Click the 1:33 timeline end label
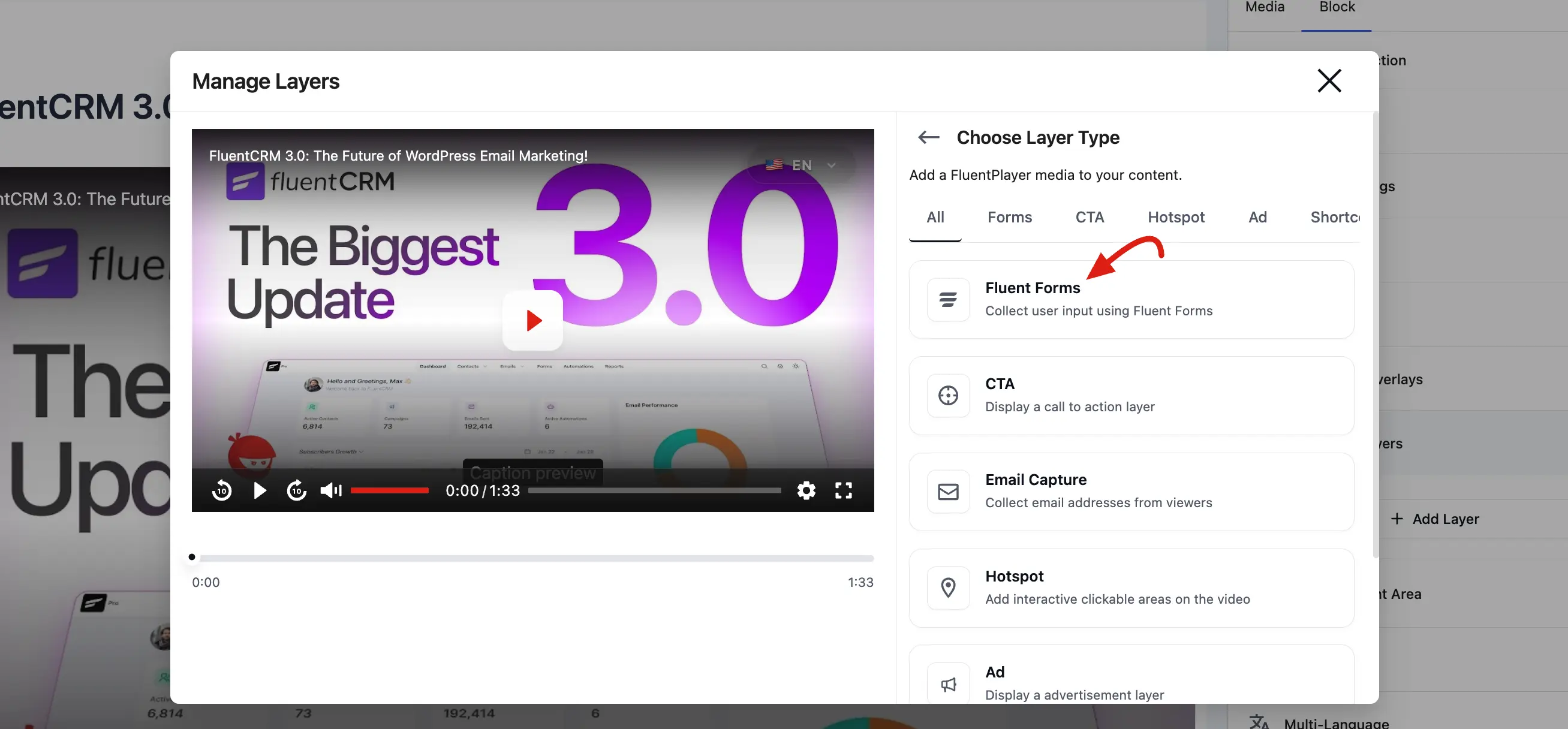The image size is (1568, 729). 860,582
